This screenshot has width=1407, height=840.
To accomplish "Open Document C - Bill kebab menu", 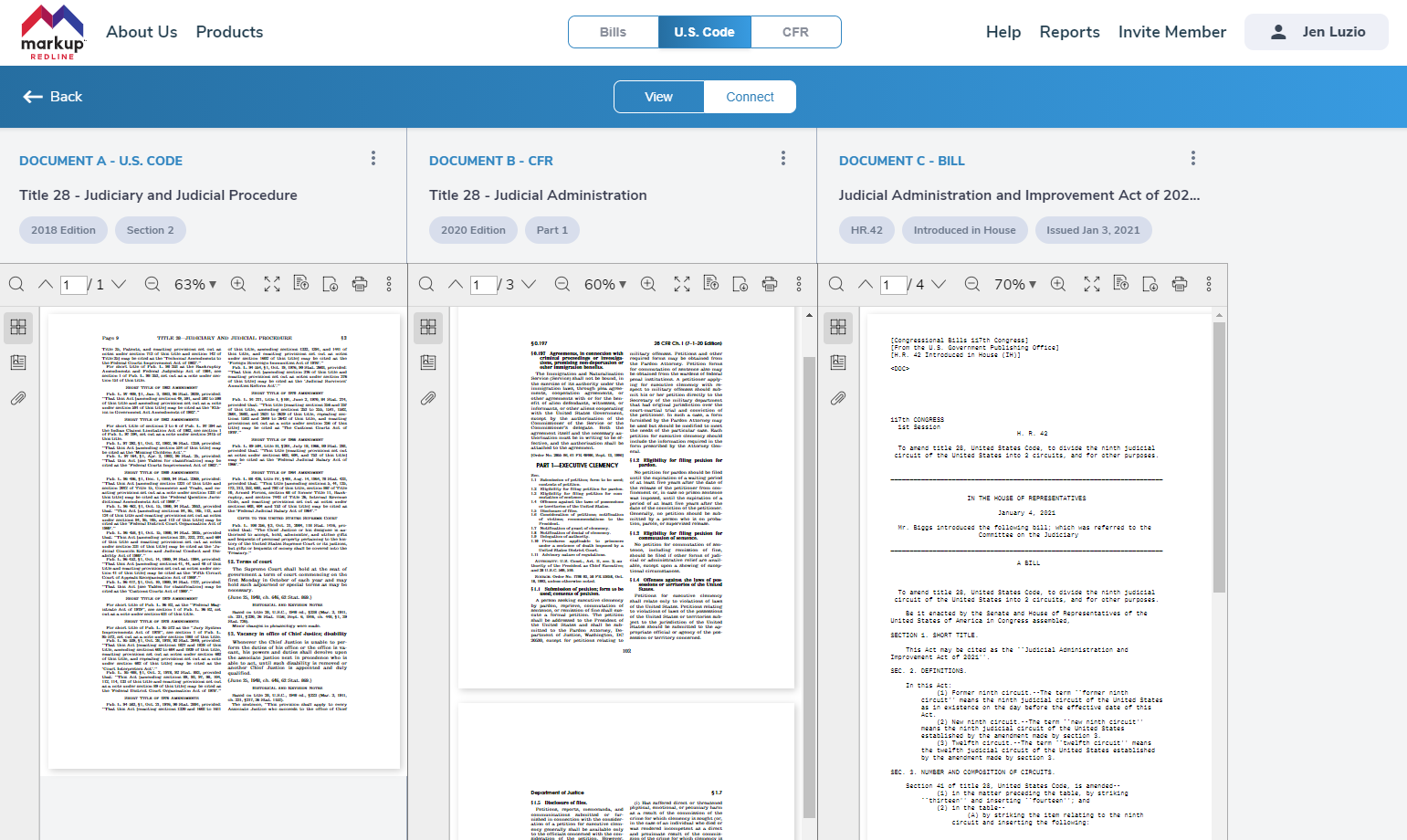I will (1193, 158).
